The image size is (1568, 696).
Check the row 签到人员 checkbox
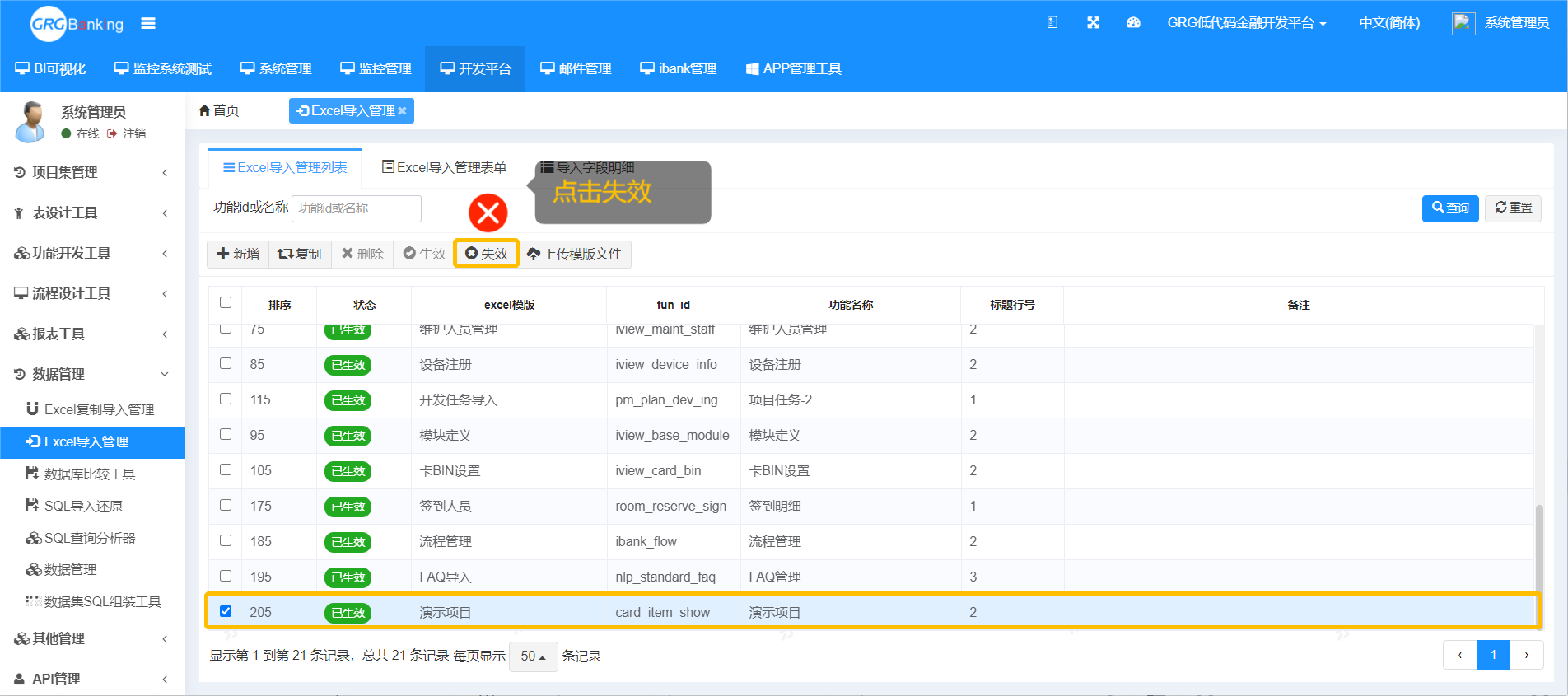point(226,505)
